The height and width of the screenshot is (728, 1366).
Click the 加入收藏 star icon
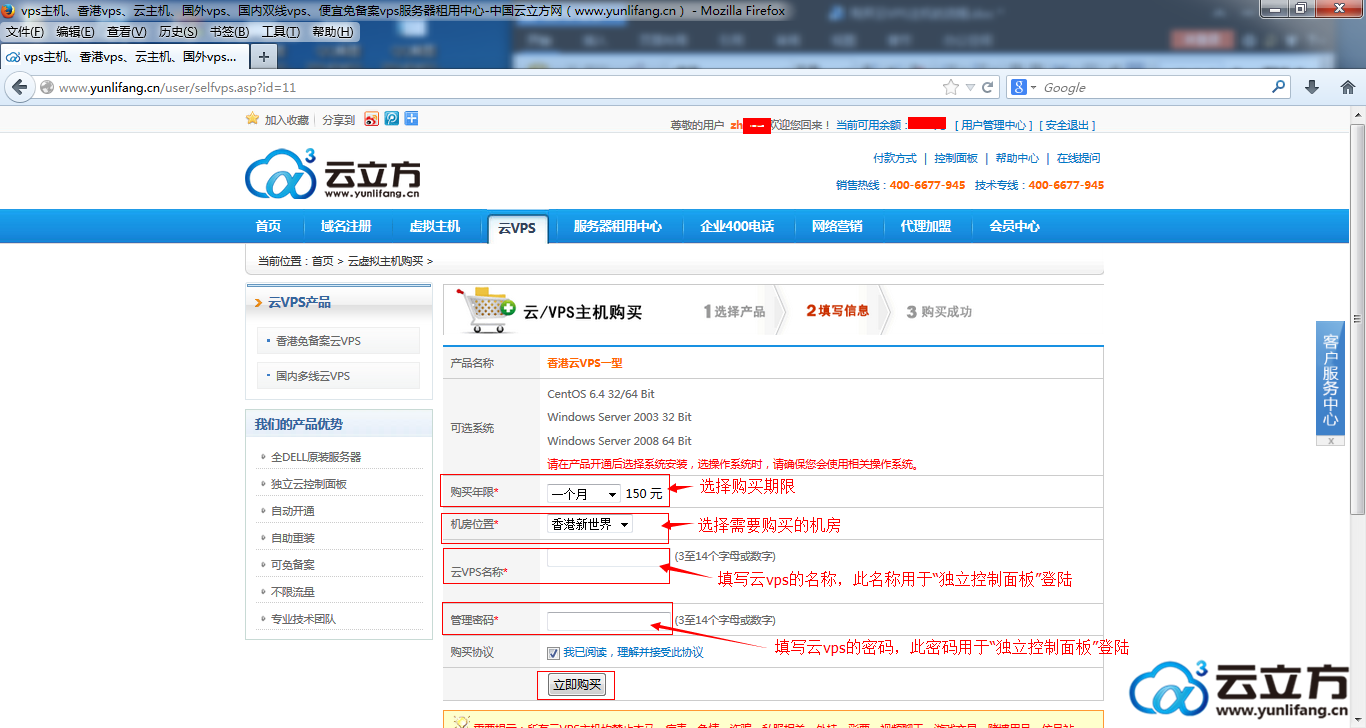252,119
